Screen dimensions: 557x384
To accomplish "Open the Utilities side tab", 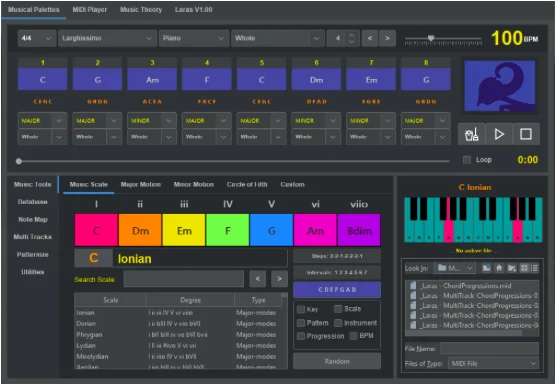I will tap(33, 272).
